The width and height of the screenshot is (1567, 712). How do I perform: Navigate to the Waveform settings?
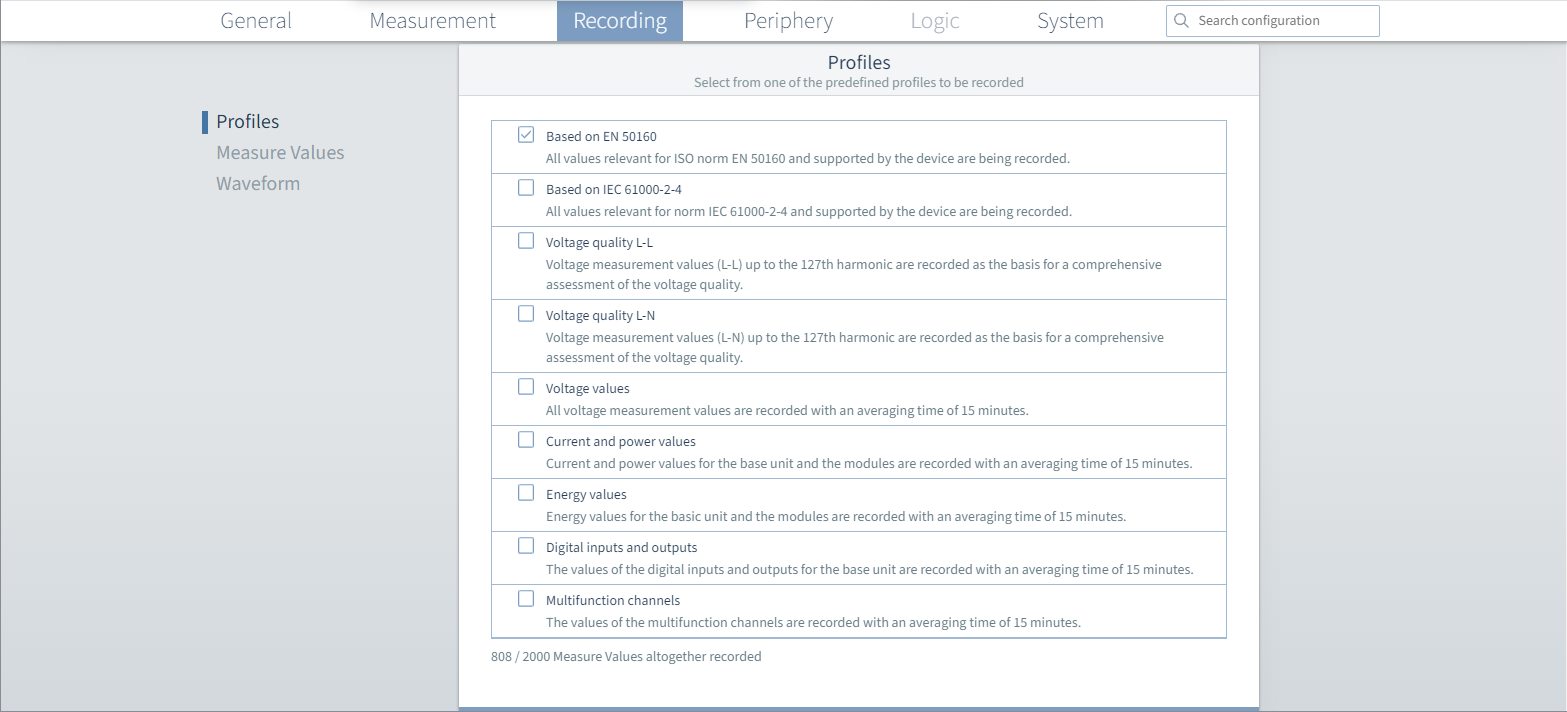258,183
